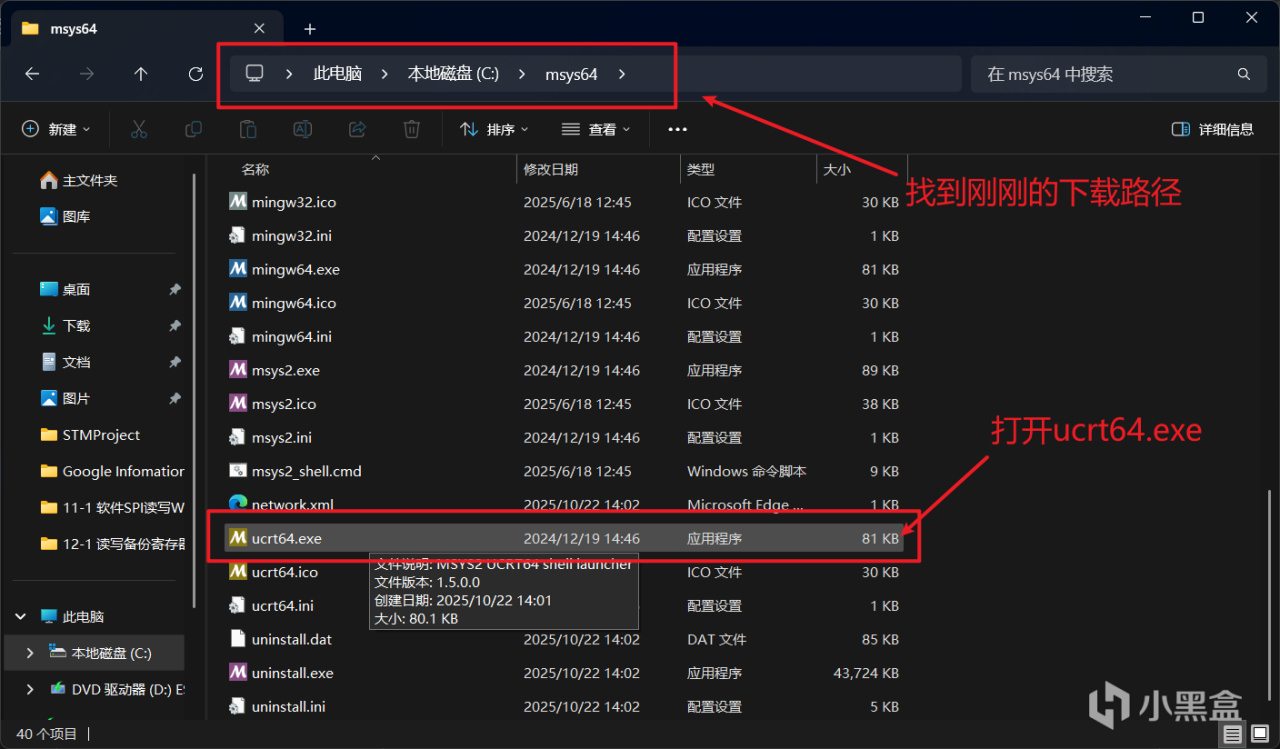The image size is (1280, 749).
Task: Click the chevron after 此电脑 in the address bar
Action: click(384, 74)
